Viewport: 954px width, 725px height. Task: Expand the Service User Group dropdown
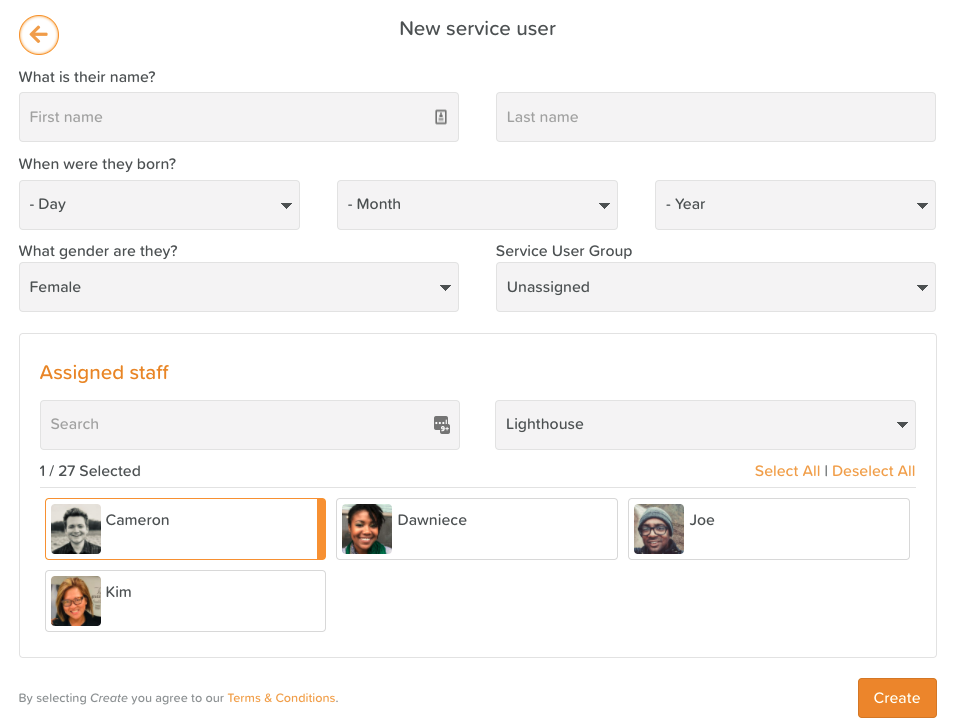[716, 287]
